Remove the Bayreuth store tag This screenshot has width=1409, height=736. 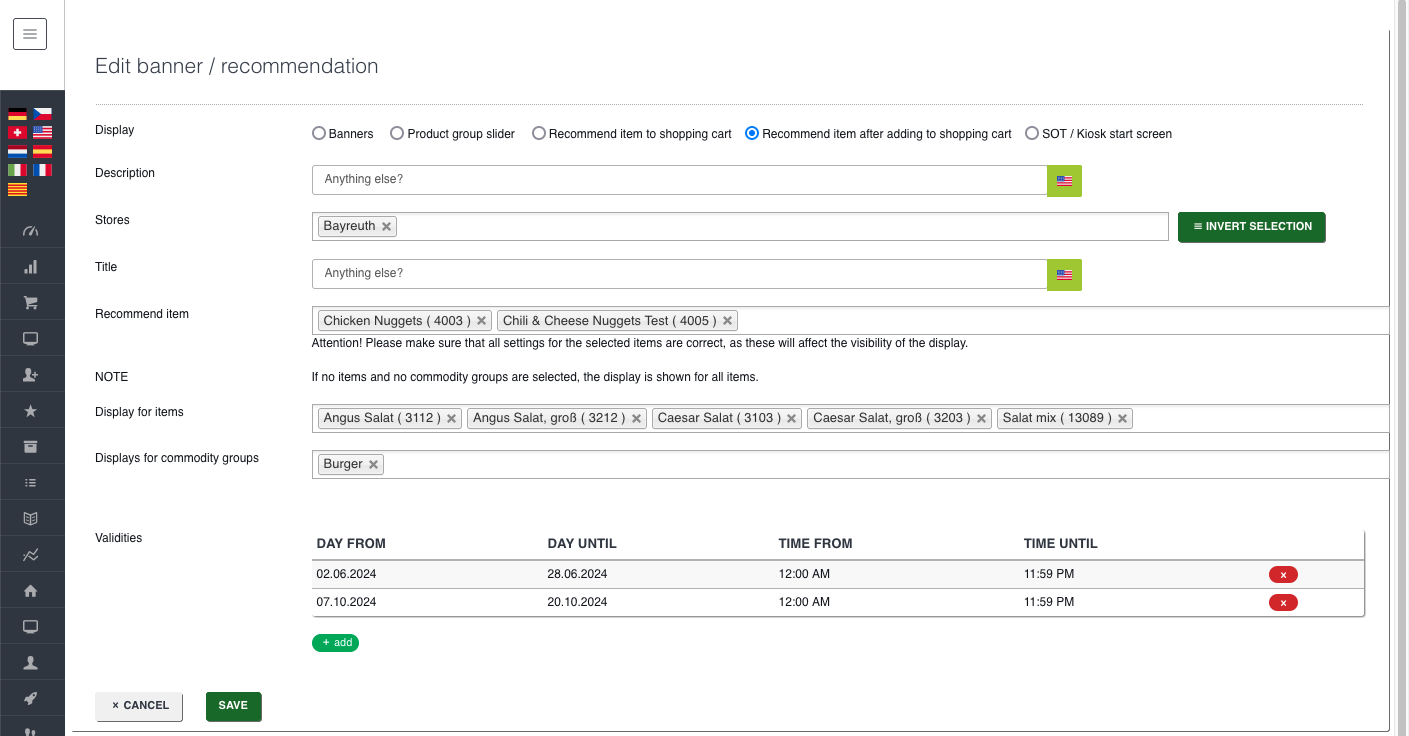coord(386,227)
